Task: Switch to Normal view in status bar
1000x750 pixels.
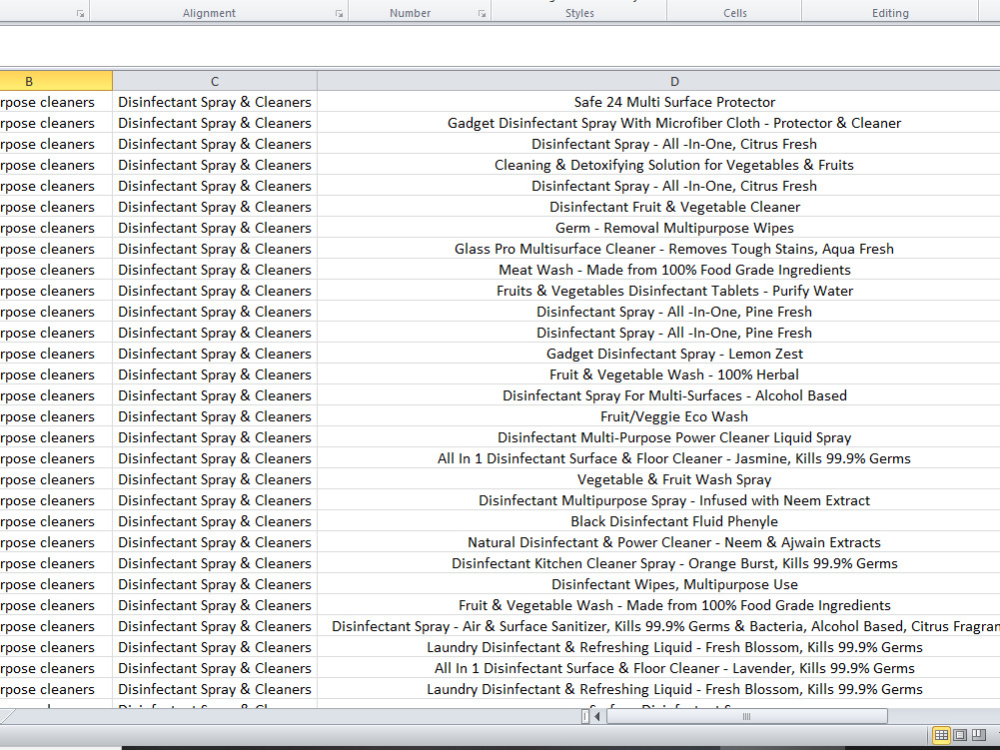Action: [941, 735]
